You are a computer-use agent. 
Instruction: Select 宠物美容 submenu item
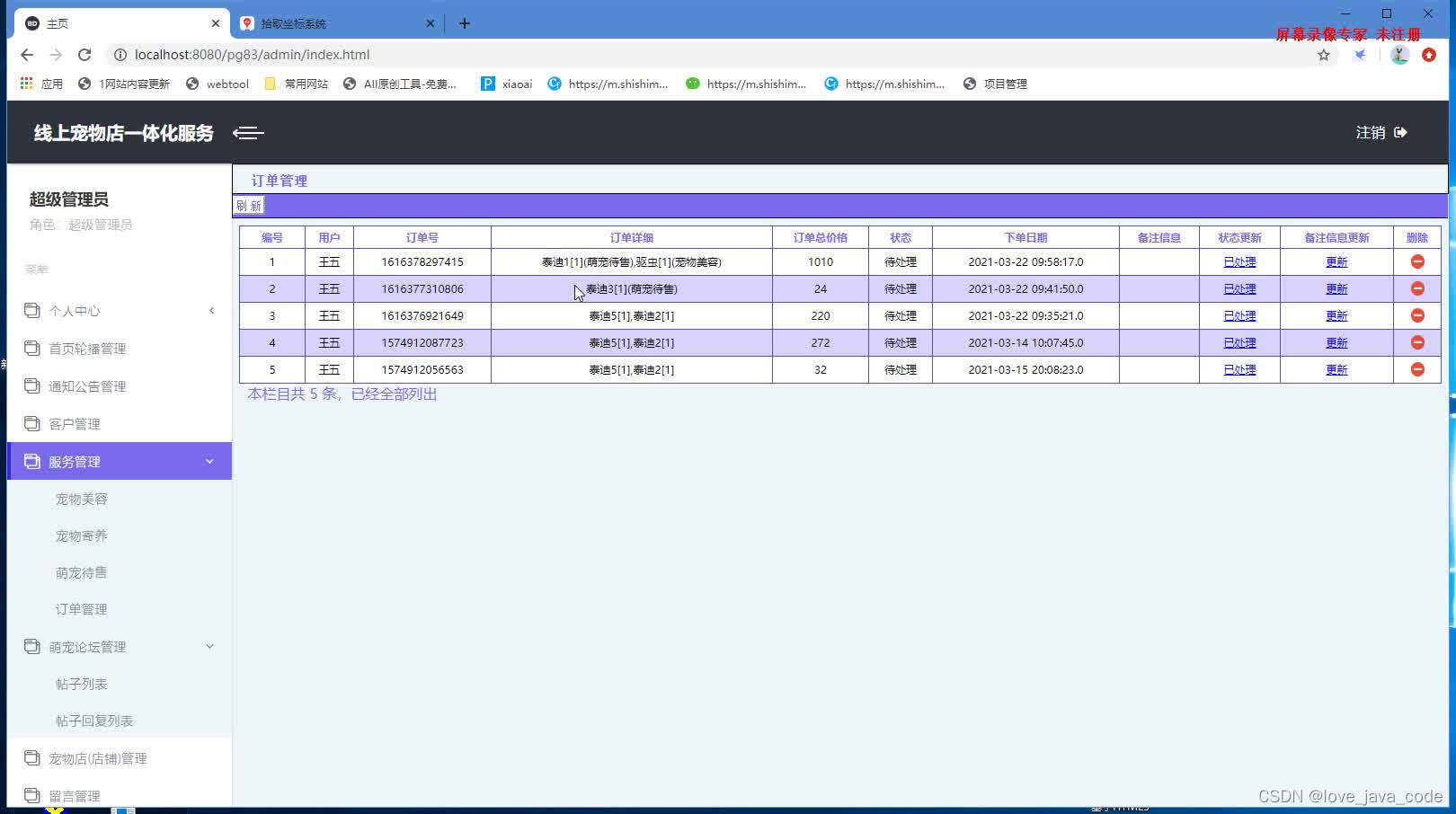coord(81,499)
